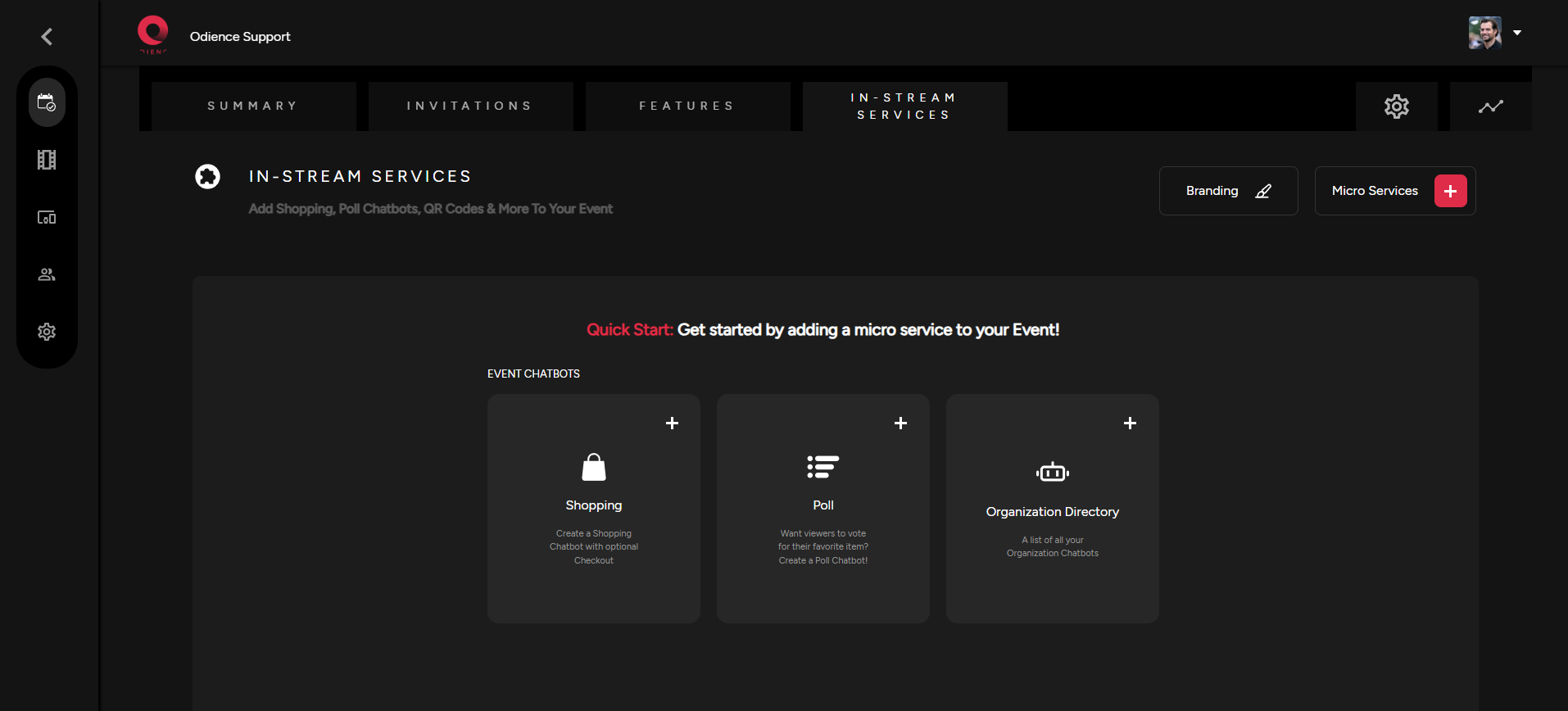1568x711 pixels.
Task: Open Branding editor button
Action: (x=1227, y=191)
